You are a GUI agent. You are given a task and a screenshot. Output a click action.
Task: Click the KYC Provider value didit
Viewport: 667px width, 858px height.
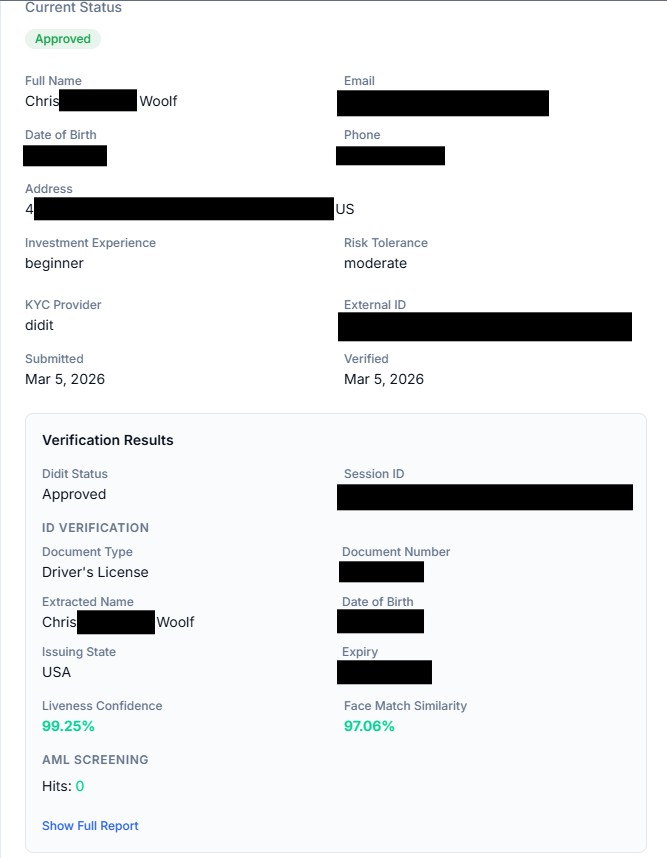(x=40, y=325)
